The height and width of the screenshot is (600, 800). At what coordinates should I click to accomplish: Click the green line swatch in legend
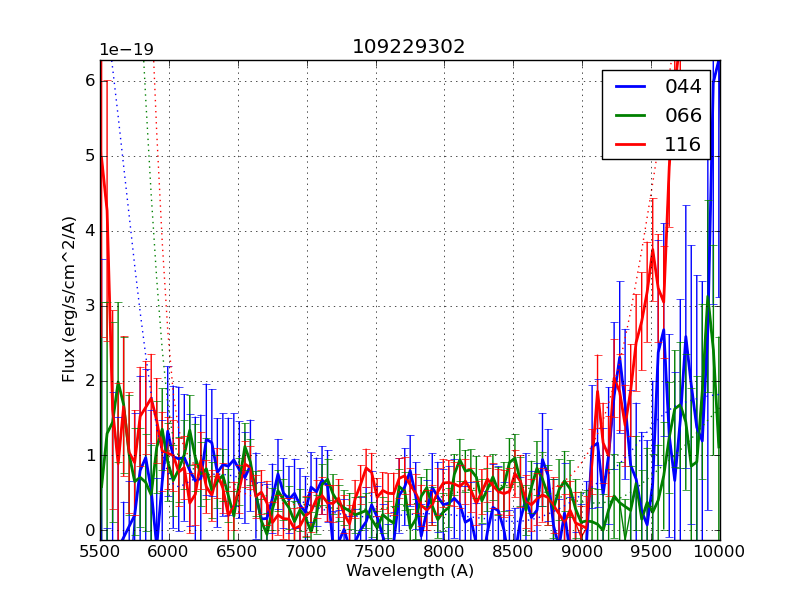click(x=630, y=116)
